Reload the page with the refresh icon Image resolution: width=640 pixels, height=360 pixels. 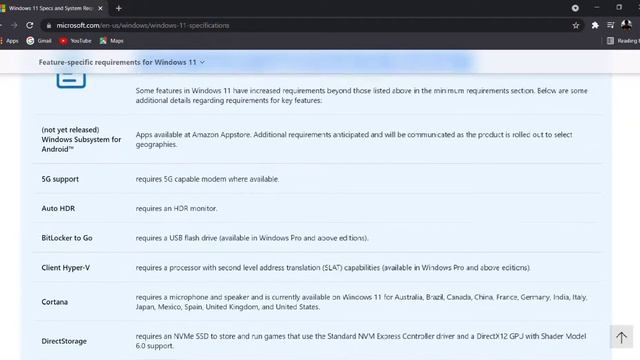[x=30, y=25]
